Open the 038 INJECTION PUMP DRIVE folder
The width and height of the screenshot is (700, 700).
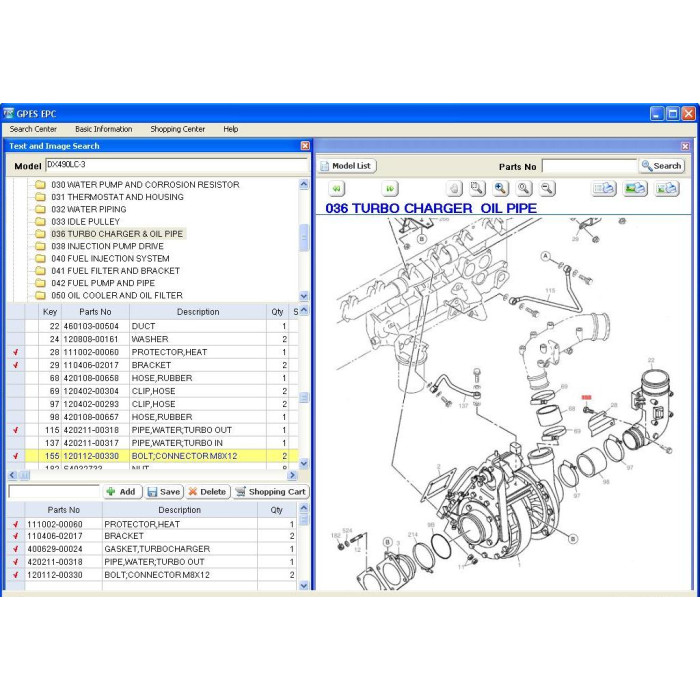pos(107,246)
